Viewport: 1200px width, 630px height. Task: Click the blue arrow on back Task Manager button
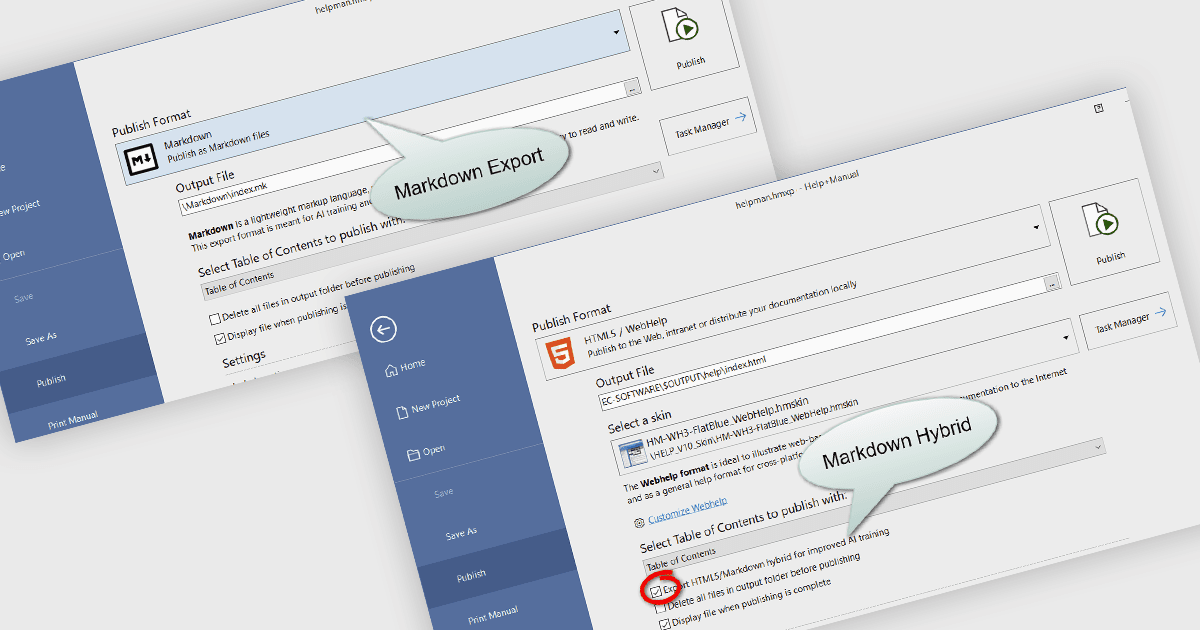pos(740,117)
